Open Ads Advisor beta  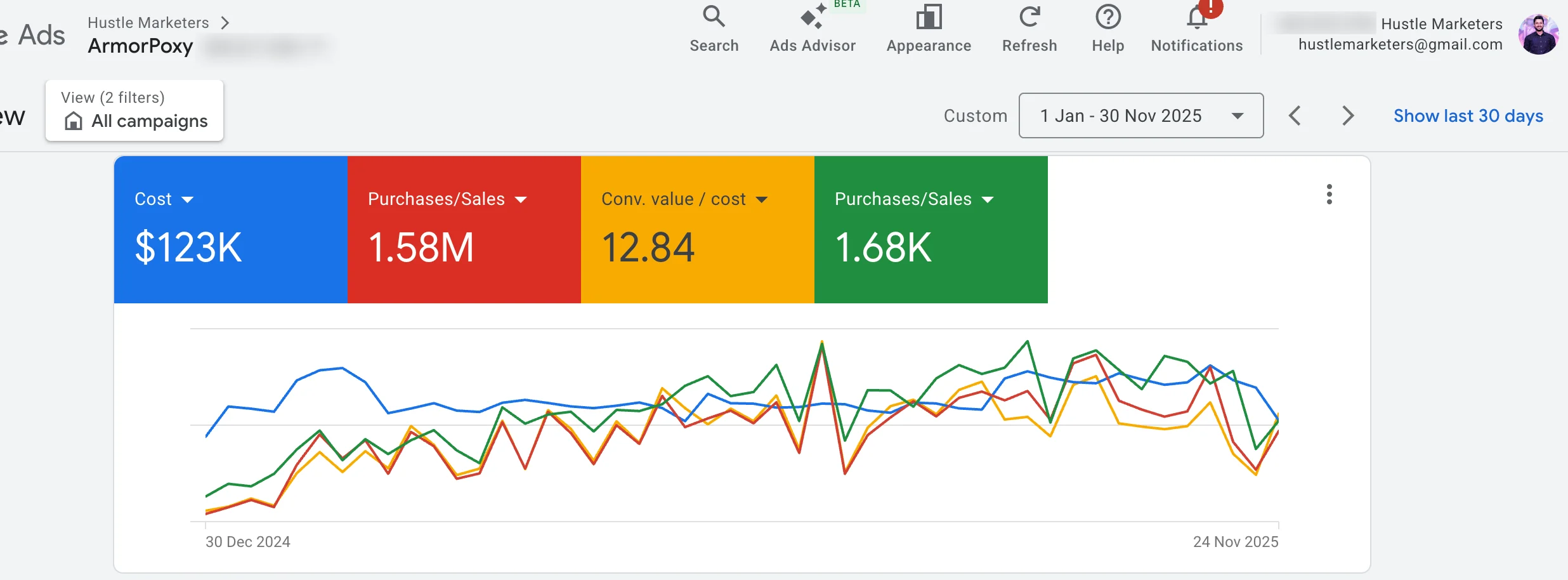(x=813, y=29)
